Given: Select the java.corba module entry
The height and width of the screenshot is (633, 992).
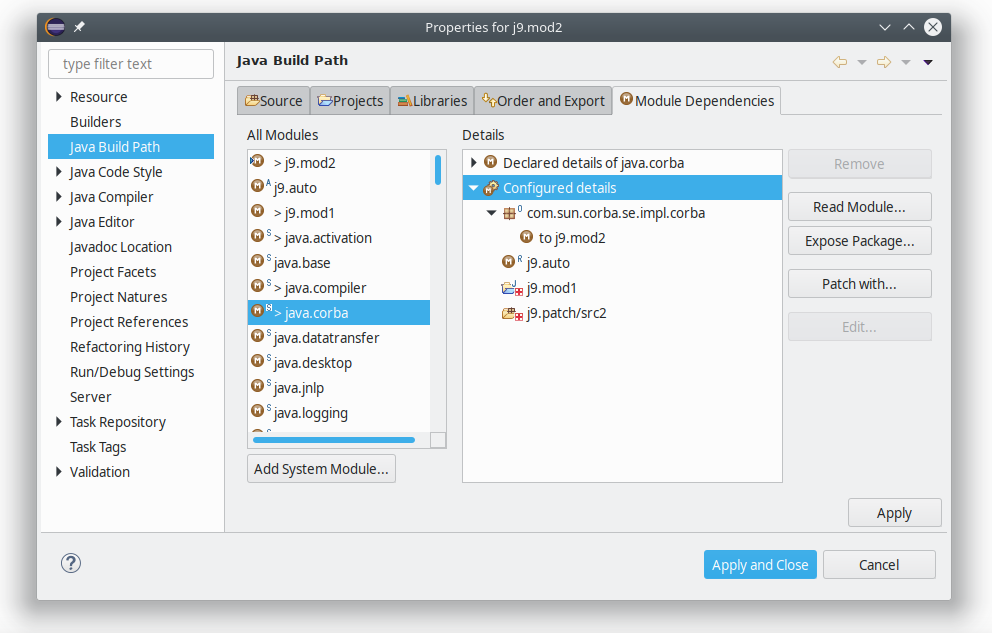Looking at the screenshot, I should pyautogui.click(x=339, y=312).
